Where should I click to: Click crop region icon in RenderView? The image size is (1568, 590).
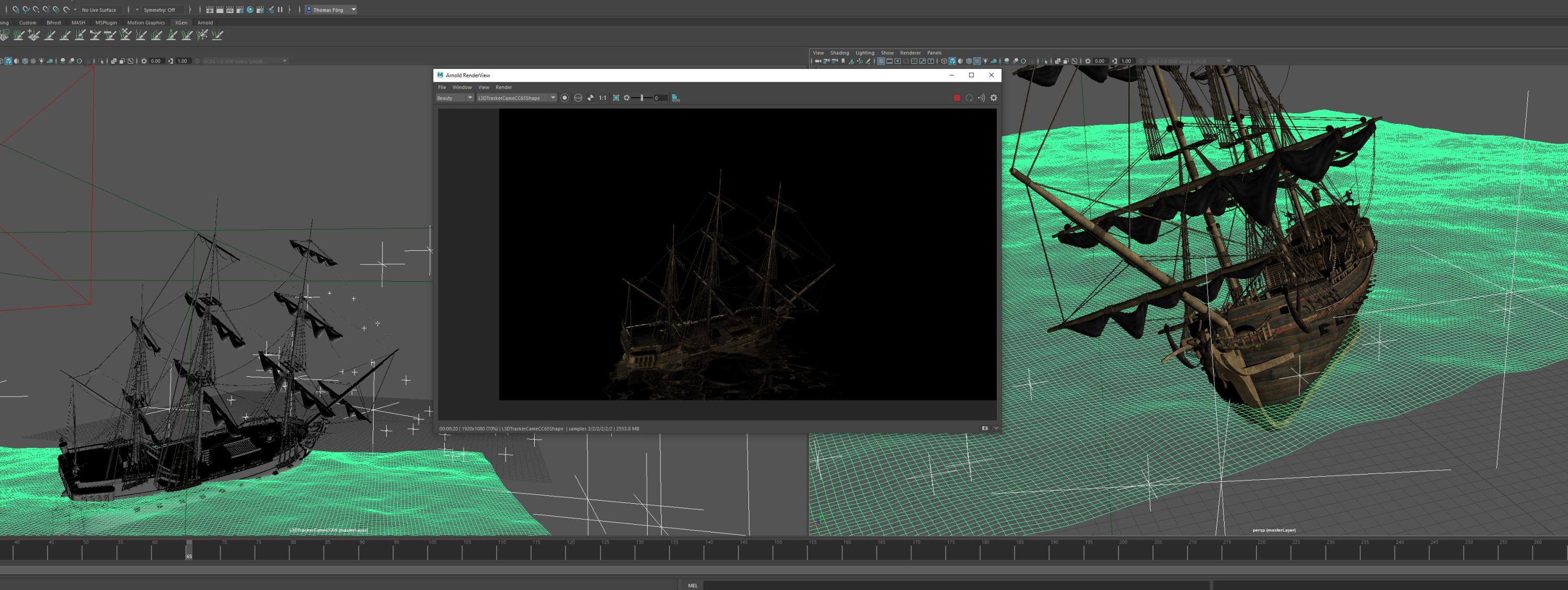[x=616, y=98]
